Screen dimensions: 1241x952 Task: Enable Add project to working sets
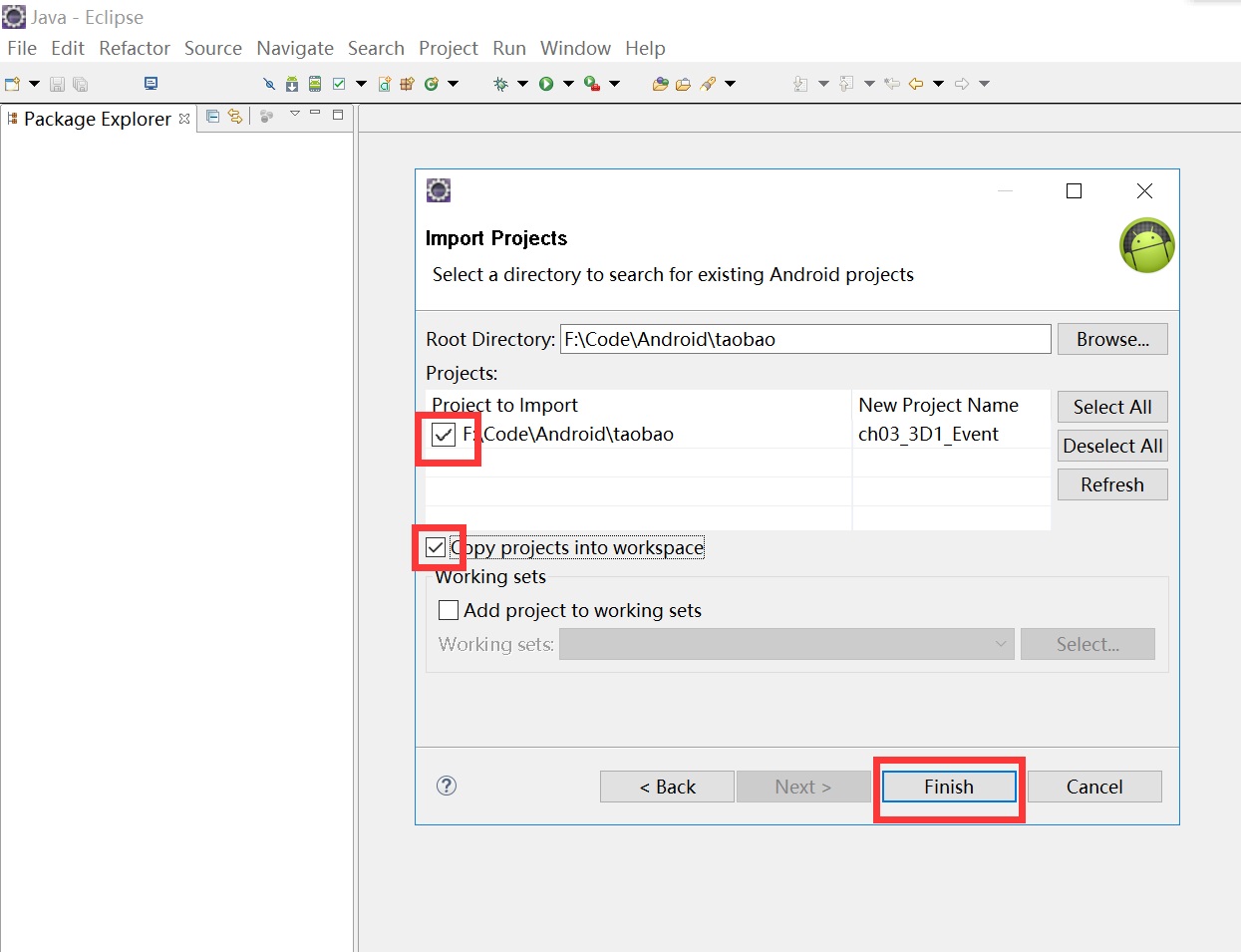(x=449, y=609)
